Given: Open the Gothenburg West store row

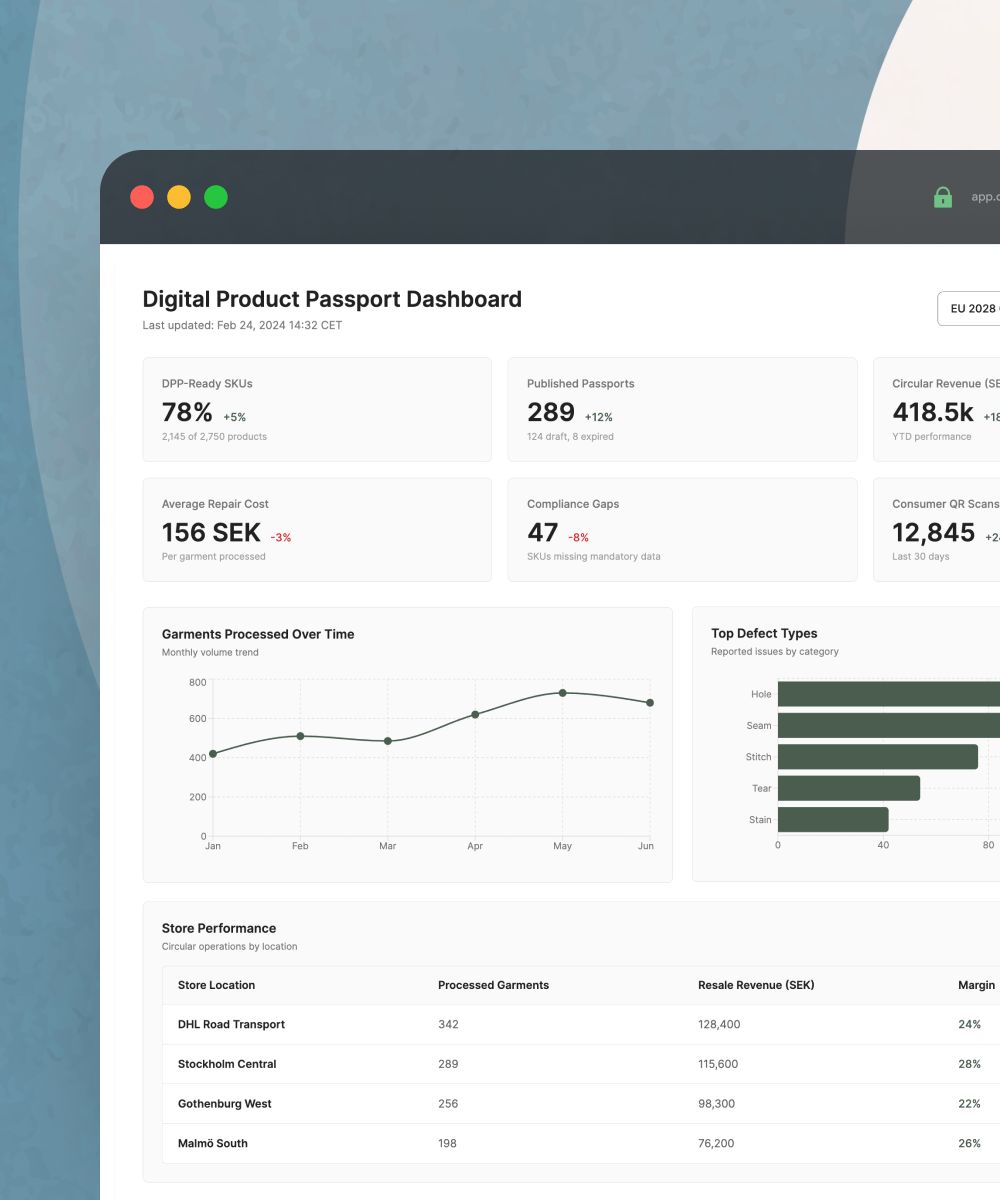Looking at the screenshot, I should point(581,1104).
